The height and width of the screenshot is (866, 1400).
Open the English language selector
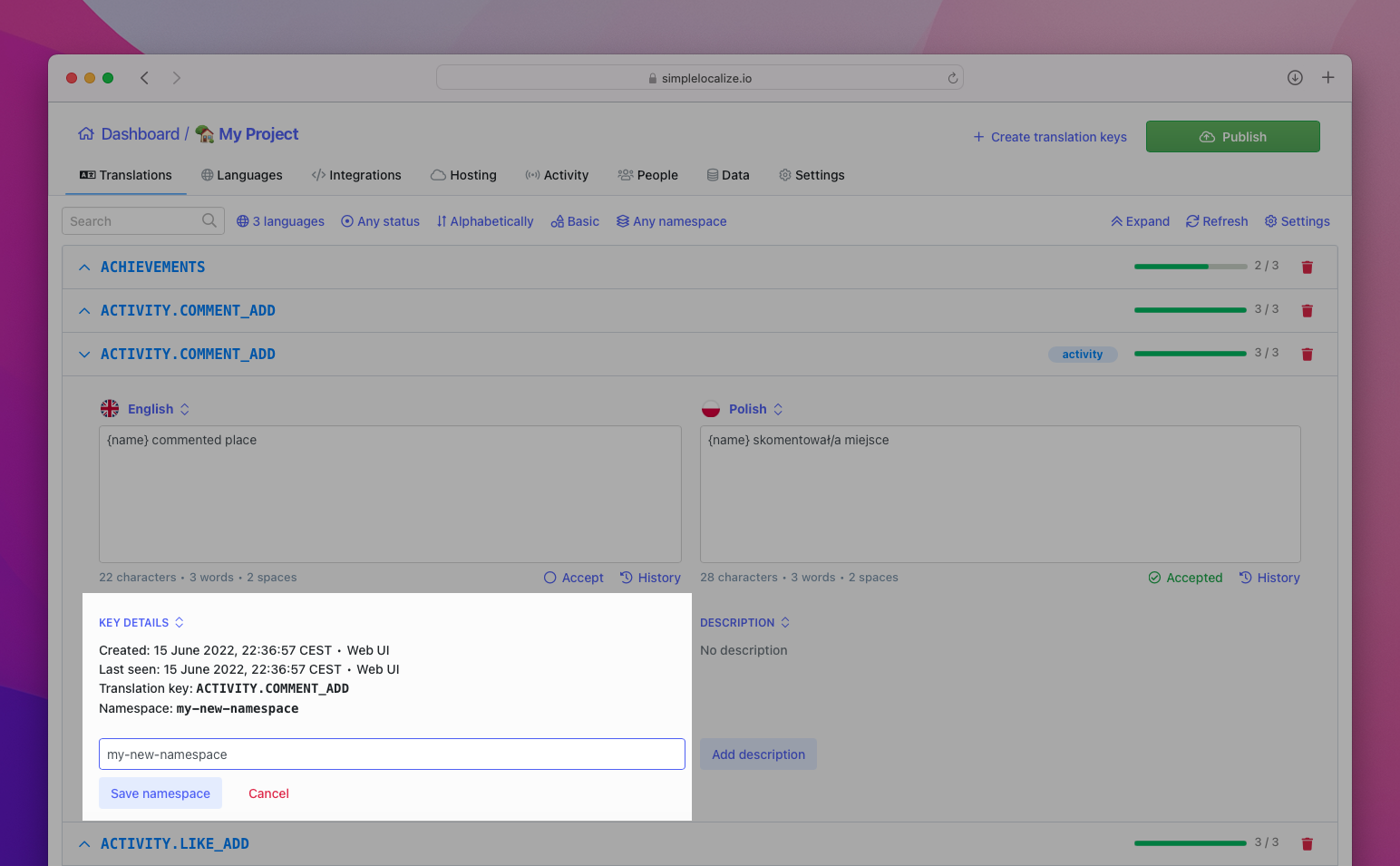point(159,409)
